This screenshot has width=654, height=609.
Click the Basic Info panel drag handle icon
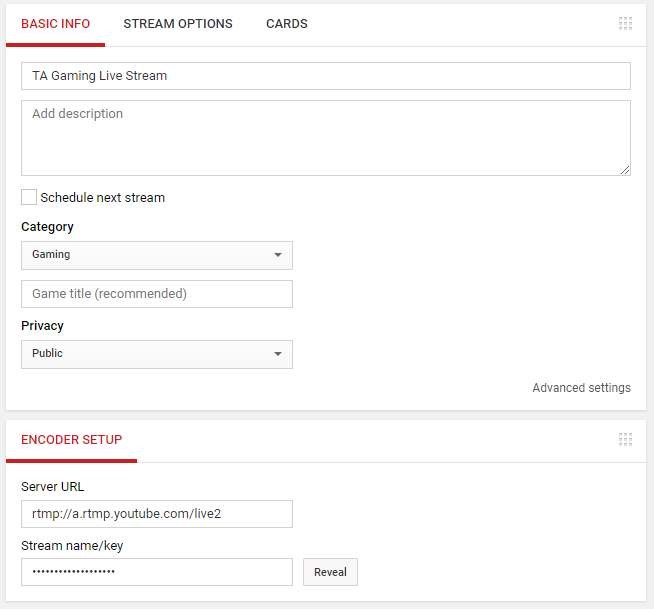pos(625,23)
